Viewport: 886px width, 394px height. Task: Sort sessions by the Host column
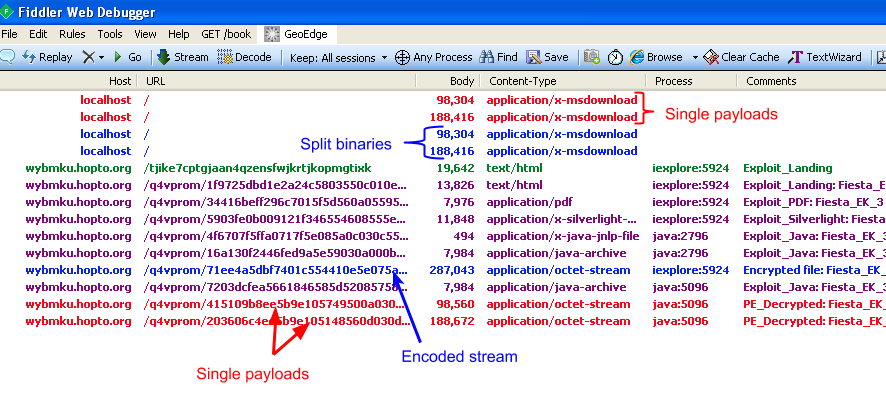click(x=69, y=81)
